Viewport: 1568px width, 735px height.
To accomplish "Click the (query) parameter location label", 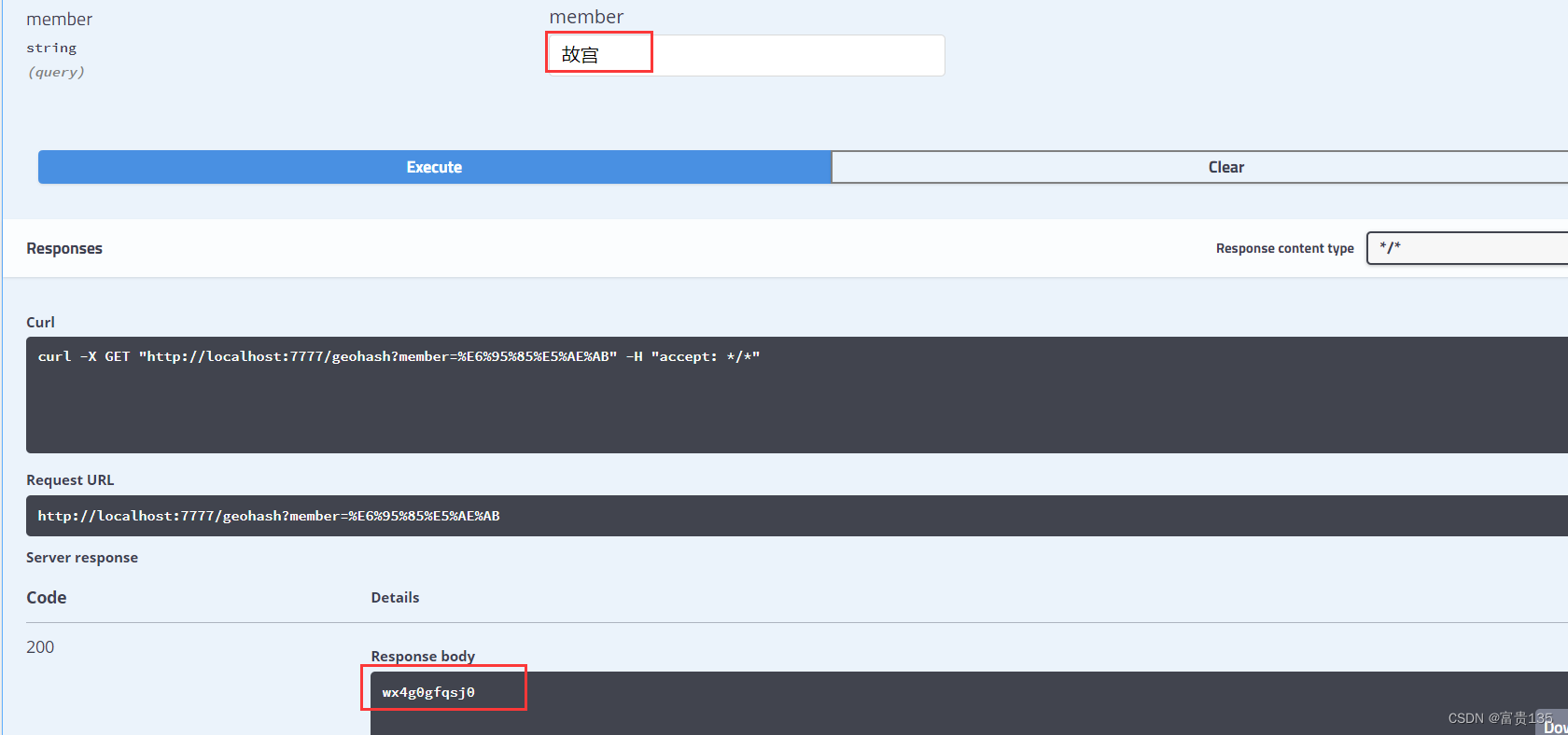I will point(56,72).
